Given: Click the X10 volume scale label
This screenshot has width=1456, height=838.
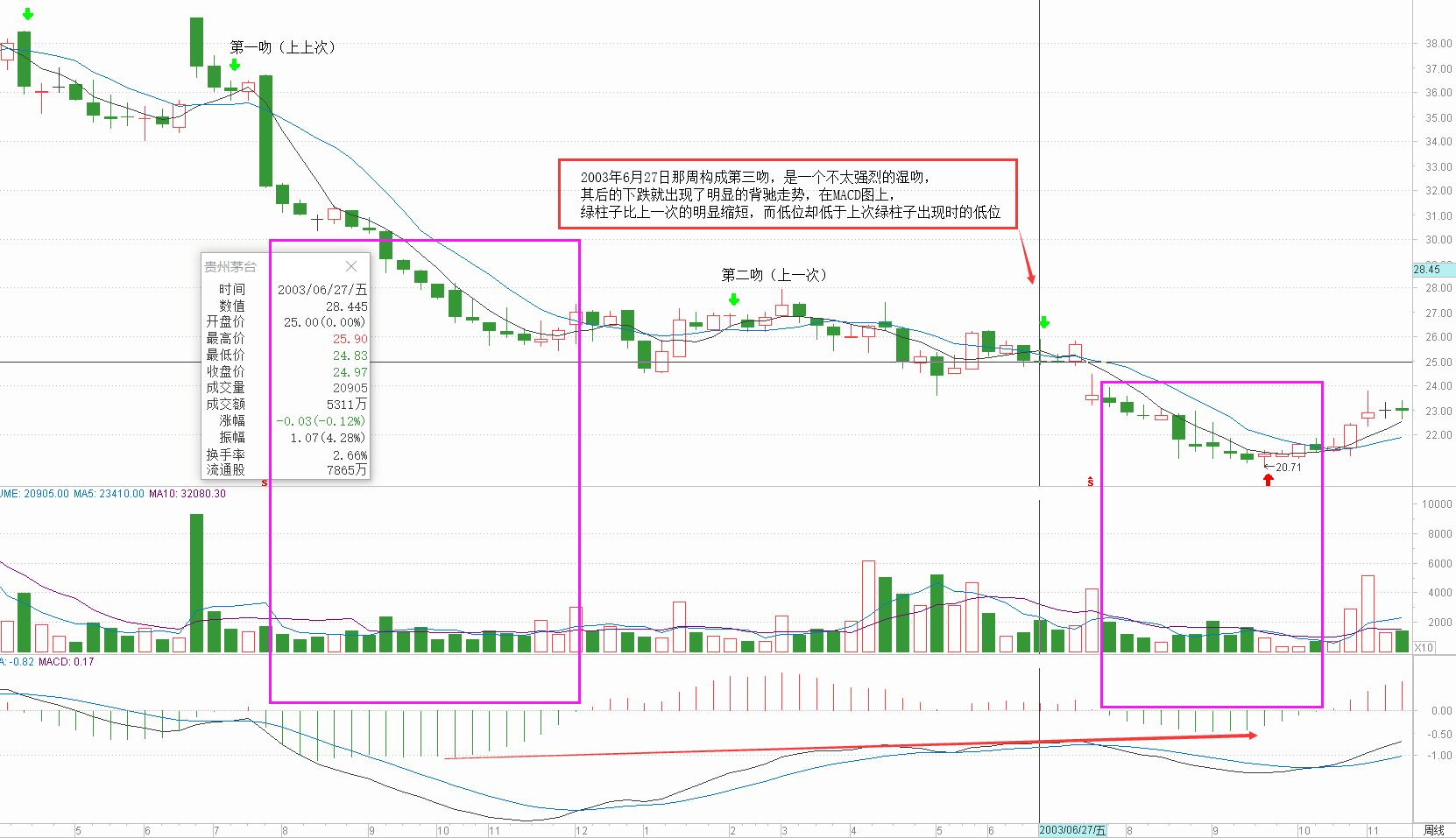Looking at the screenshot, I should click(x=1424, y=647).
